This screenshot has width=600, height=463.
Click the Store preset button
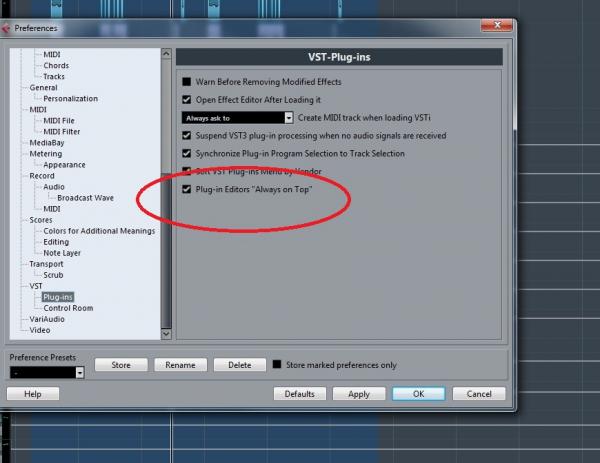tap(121, 365)
